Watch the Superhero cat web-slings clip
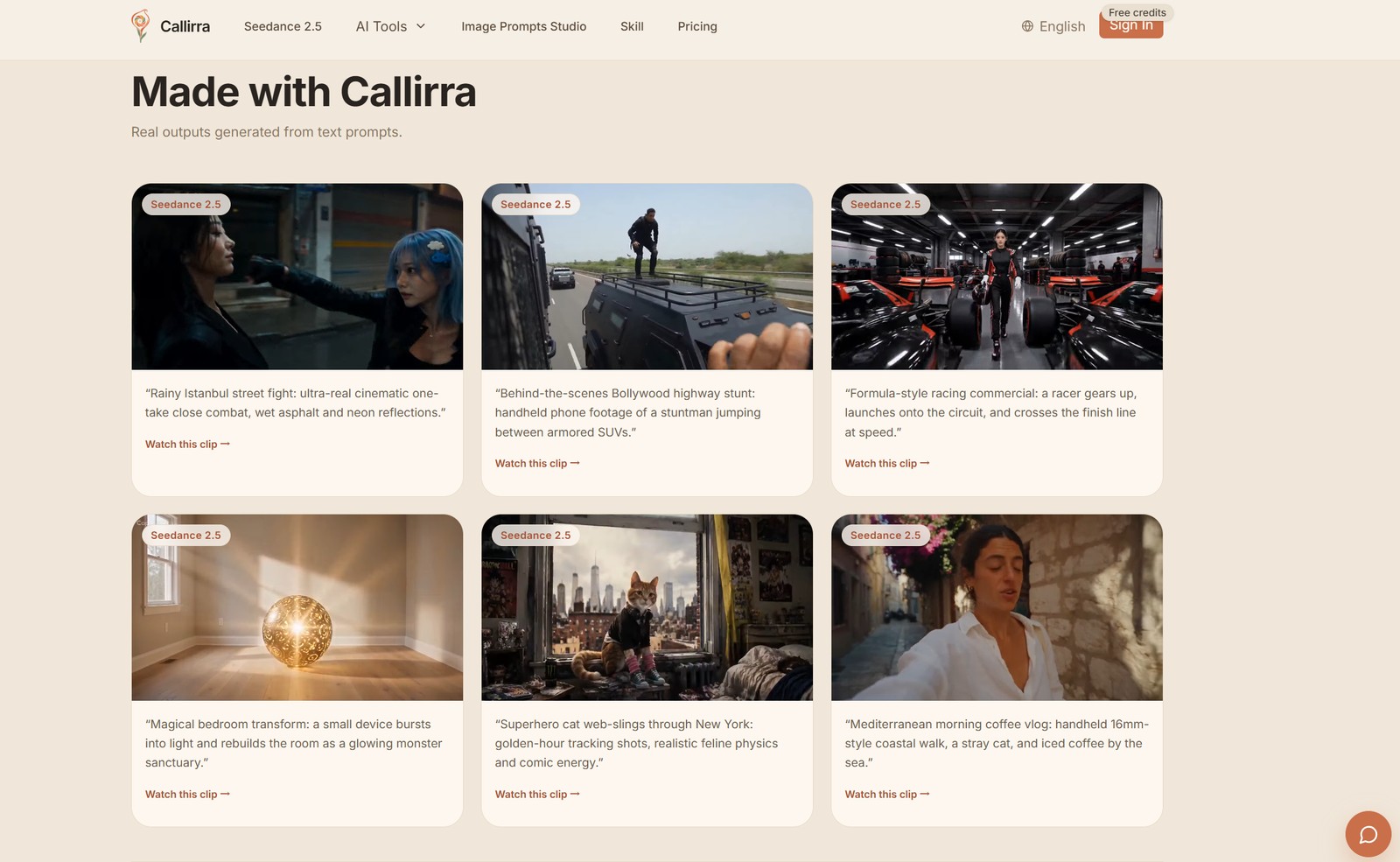1400x862 pixels. 537,795
